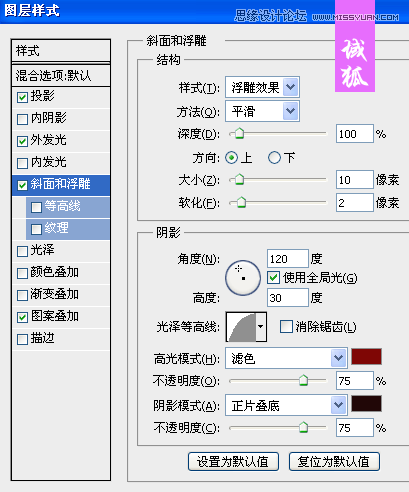Open the 阴影模式 shadow mode dropdown
Screen dimensions: 409x492
(x=286, y=405)
